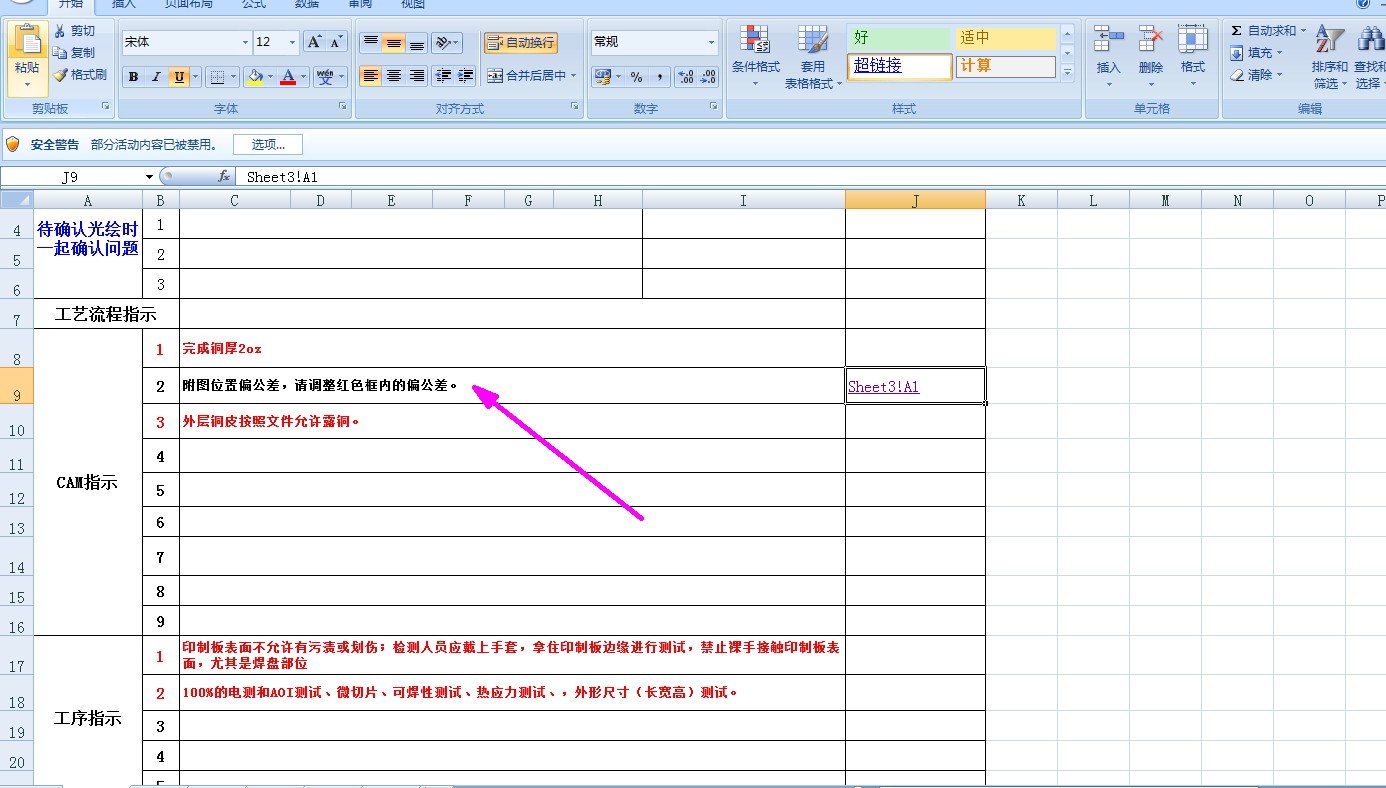Increase font size with the larger A icon
1386x788 pixels.
[x=314, y=42]
